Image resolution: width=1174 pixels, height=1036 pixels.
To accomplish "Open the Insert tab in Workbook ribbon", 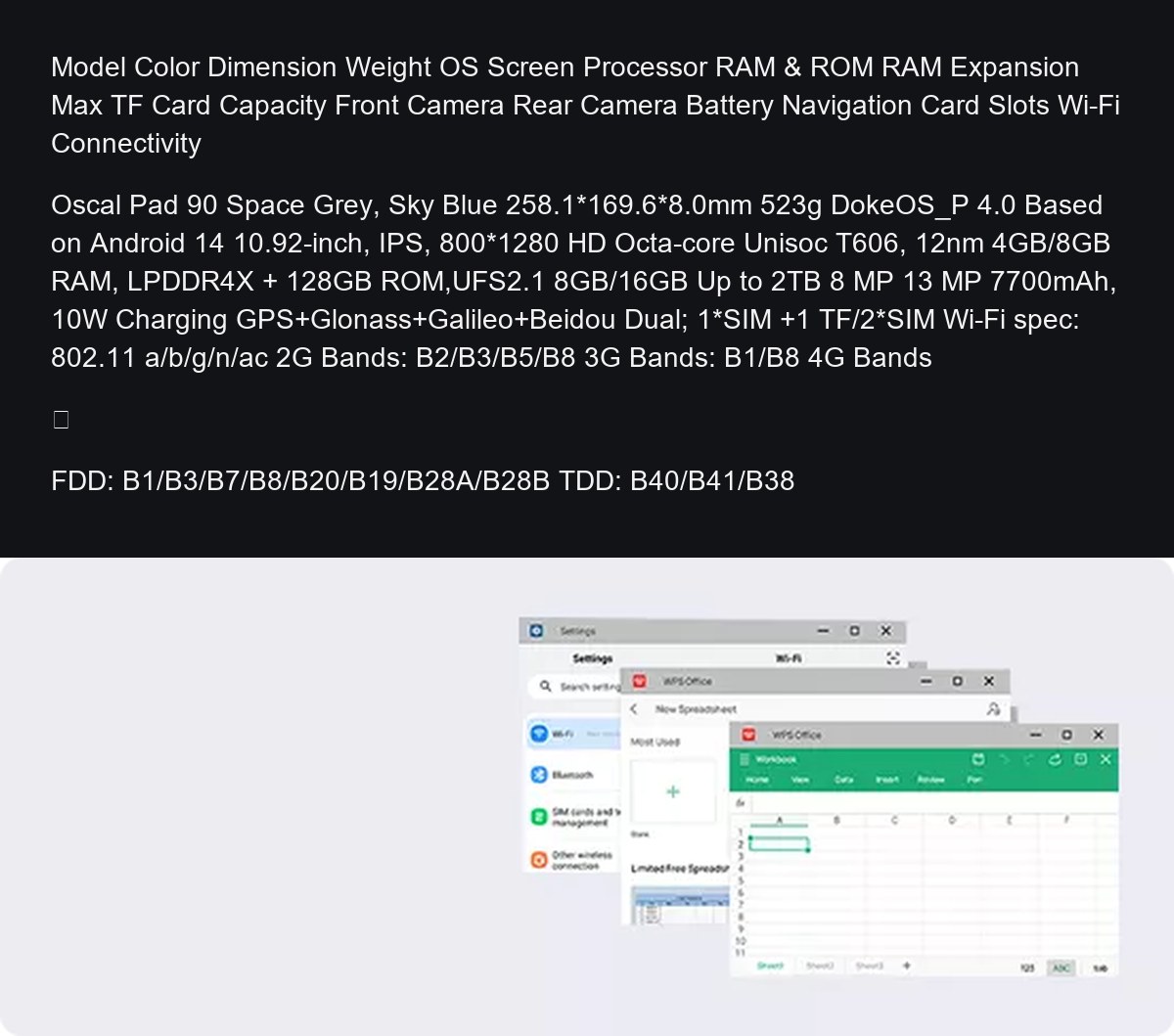I will click(x=887, y=780).
